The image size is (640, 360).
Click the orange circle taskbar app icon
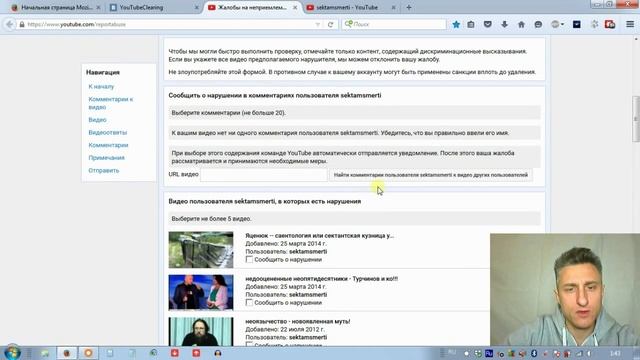88,353
